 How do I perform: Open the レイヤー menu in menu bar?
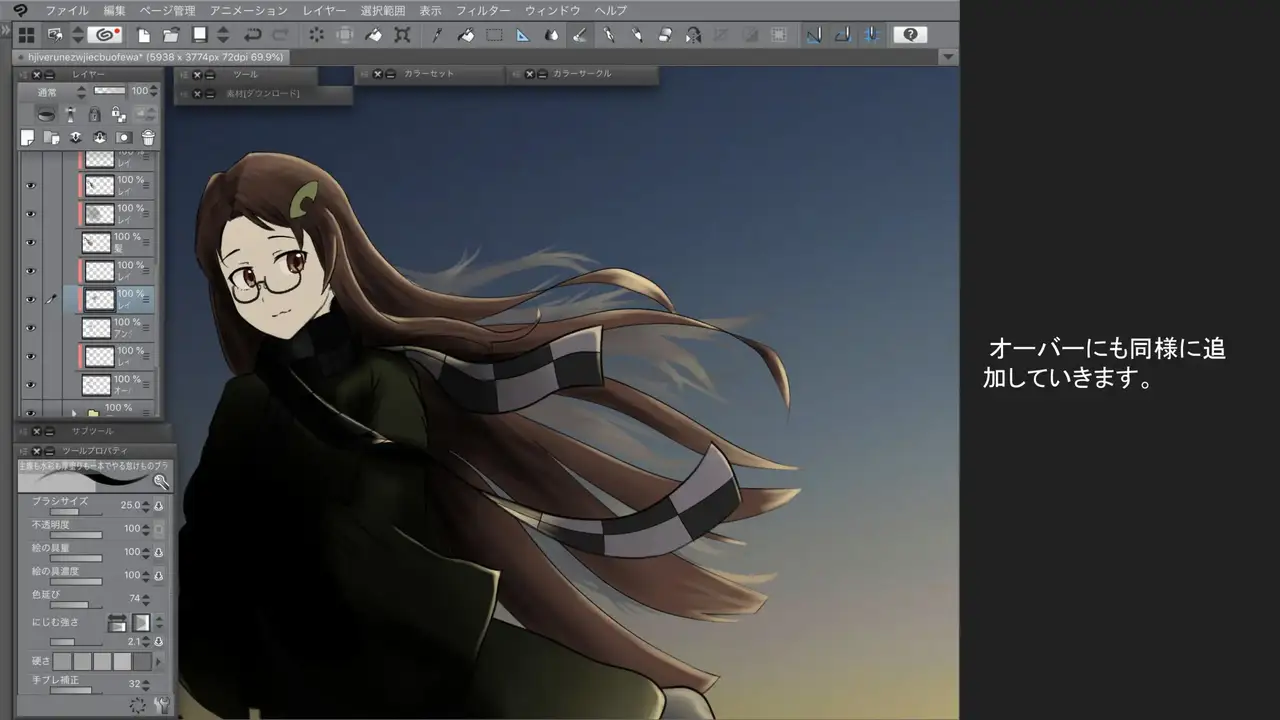pos(324,10)
